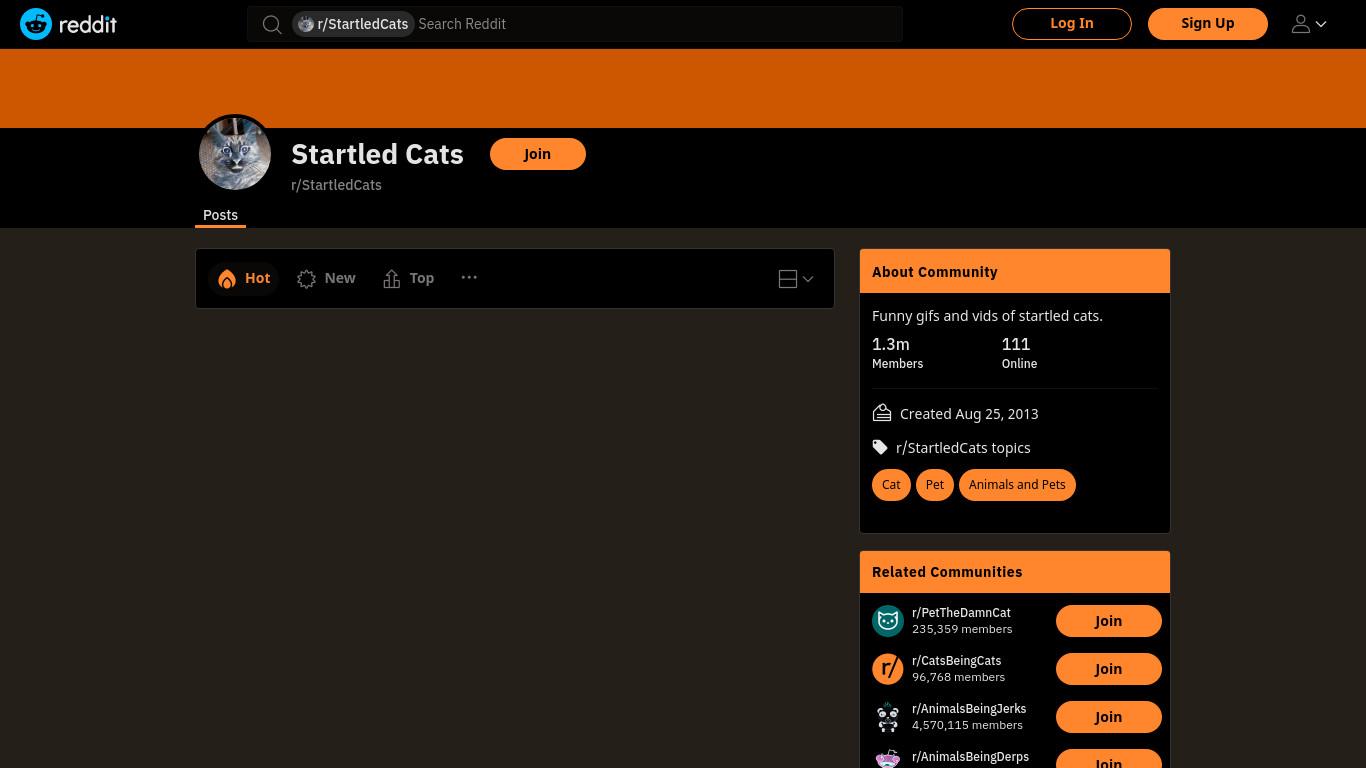The width and height of the screenshot is (1366, 768).
Task: Expand the post layout view dropdown
Action: click(x=796, y=279)
